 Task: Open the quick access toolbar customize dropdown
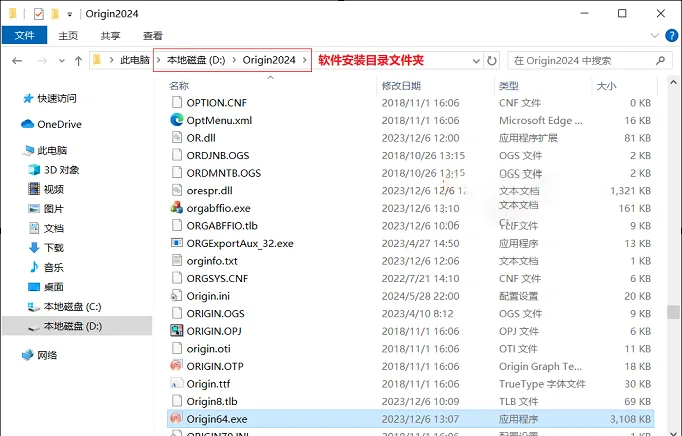70,14
